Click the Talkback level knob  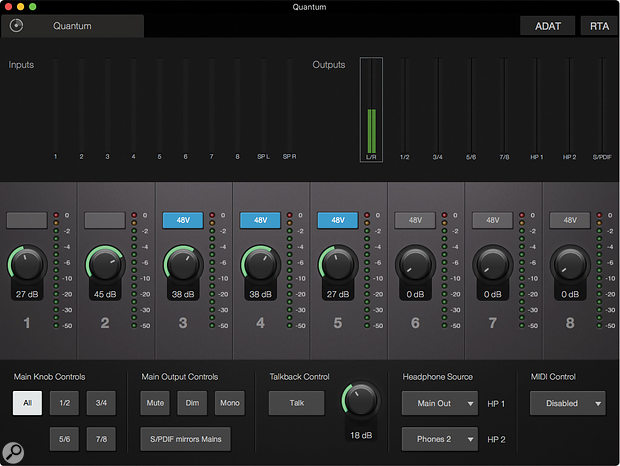(x=361, y=400)
